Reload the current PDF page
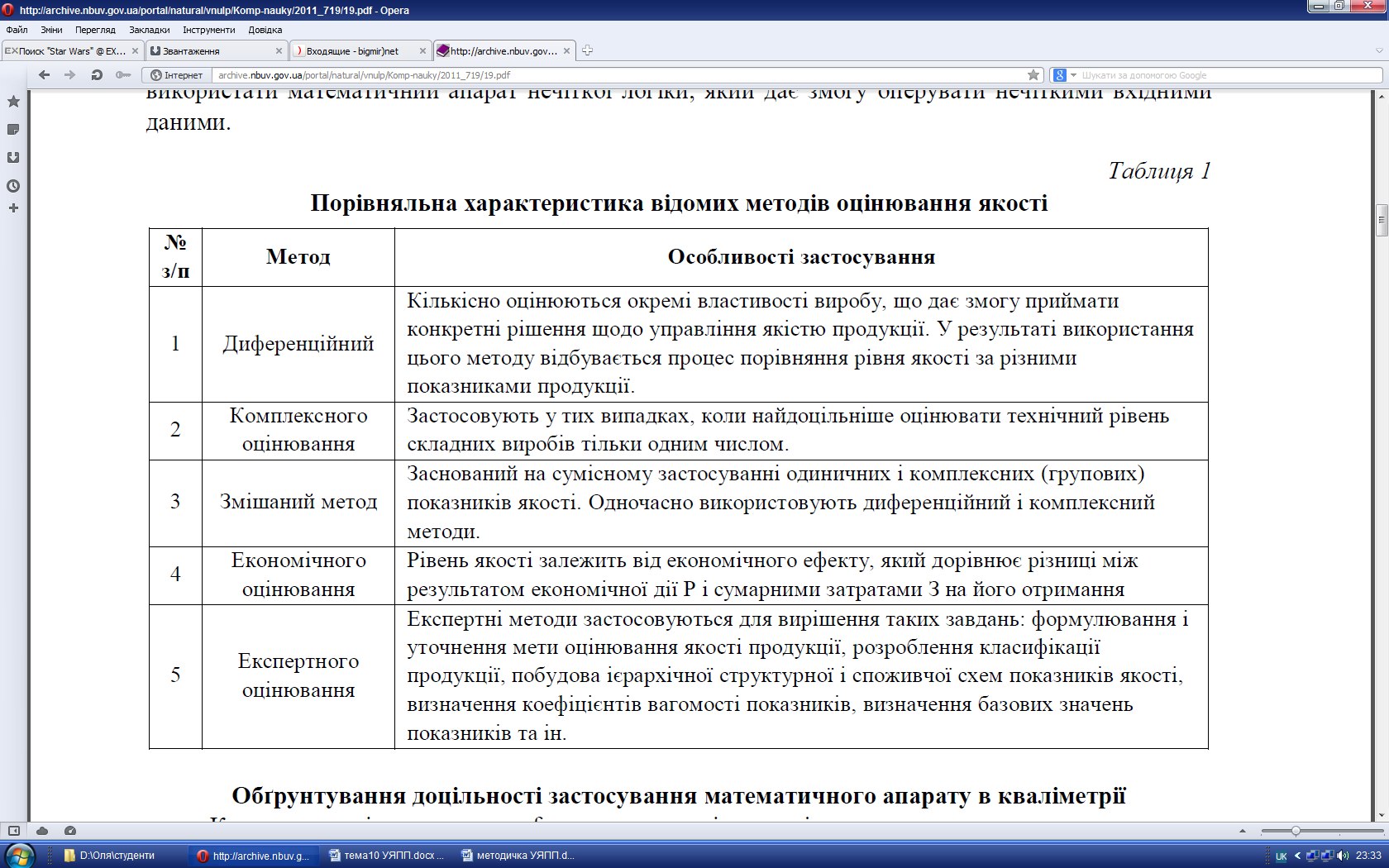This screenshot has height=868, width=1389. [97, 74]
